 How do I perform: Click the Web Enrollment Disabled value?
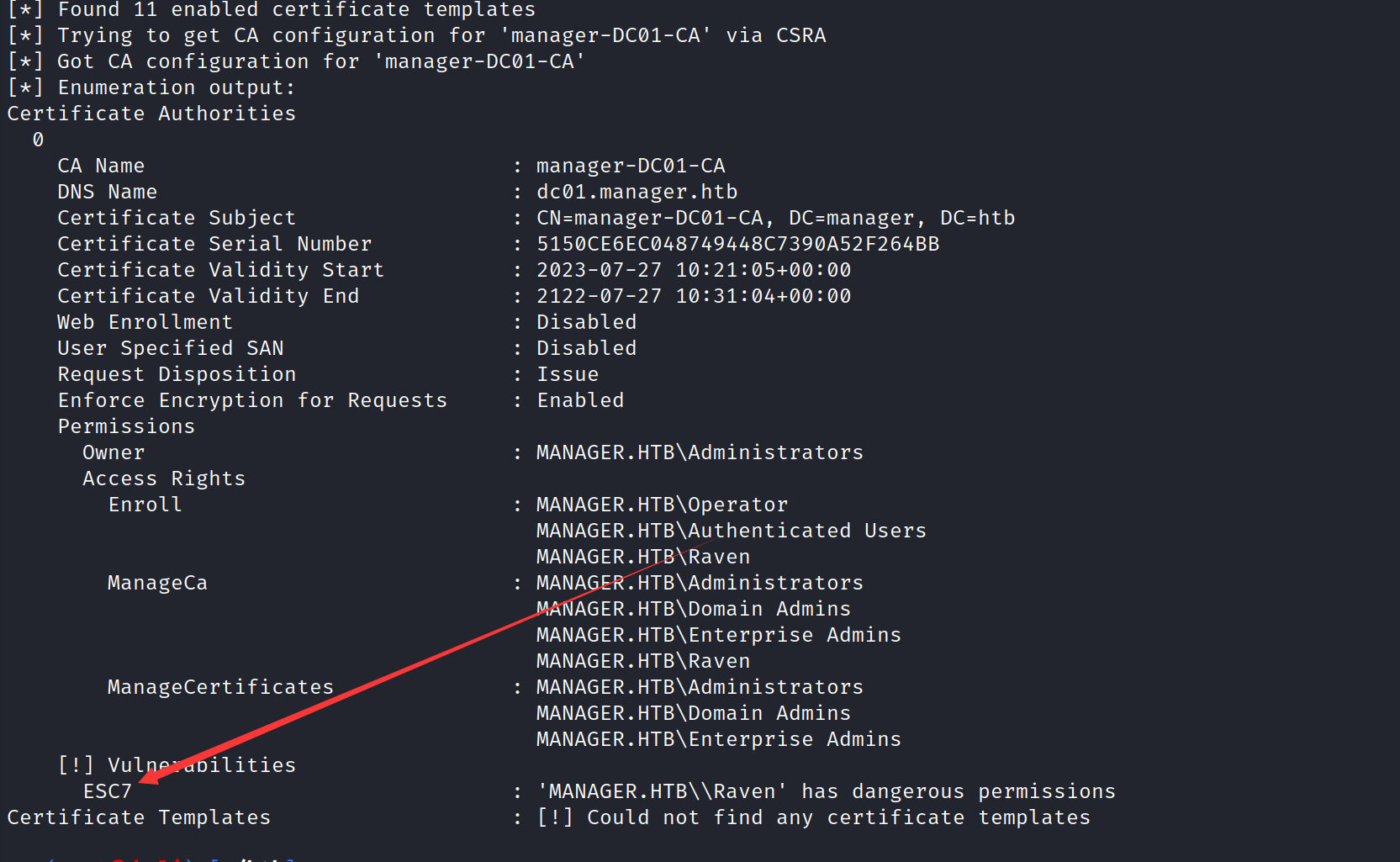(587, 322)
